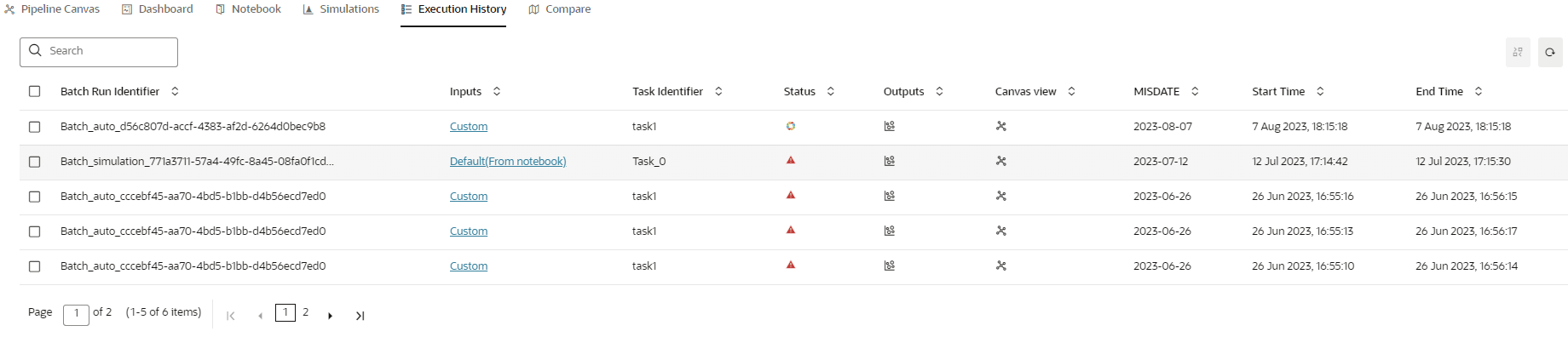Sort by Inputs column arrows
This screenshot has width=1568, height=337.
click(x=497, y=91)
